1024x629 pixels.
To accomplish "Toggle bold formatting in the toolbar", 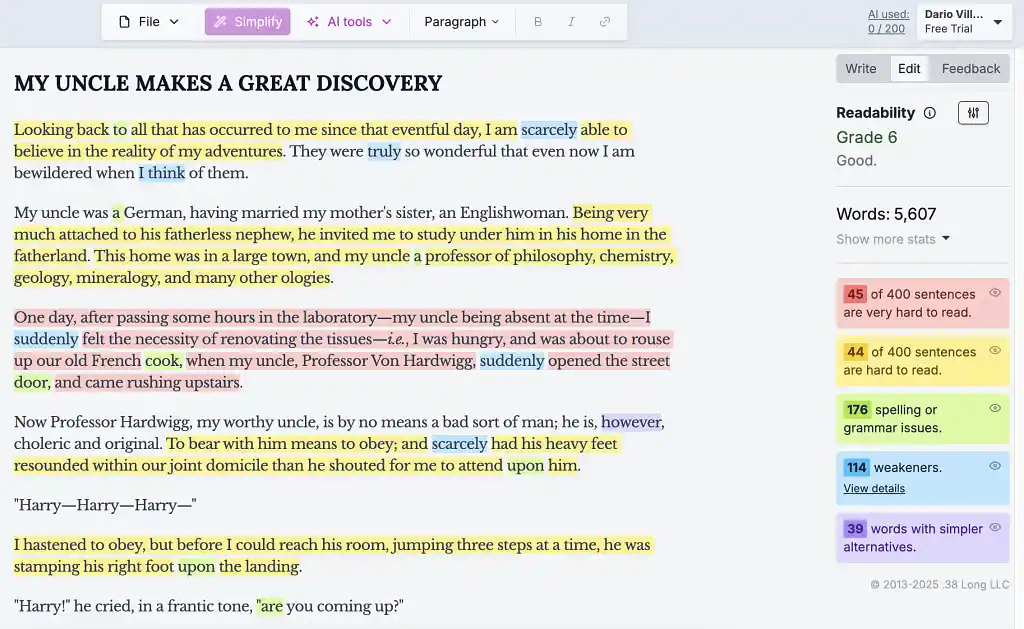I will click(537, 21).
